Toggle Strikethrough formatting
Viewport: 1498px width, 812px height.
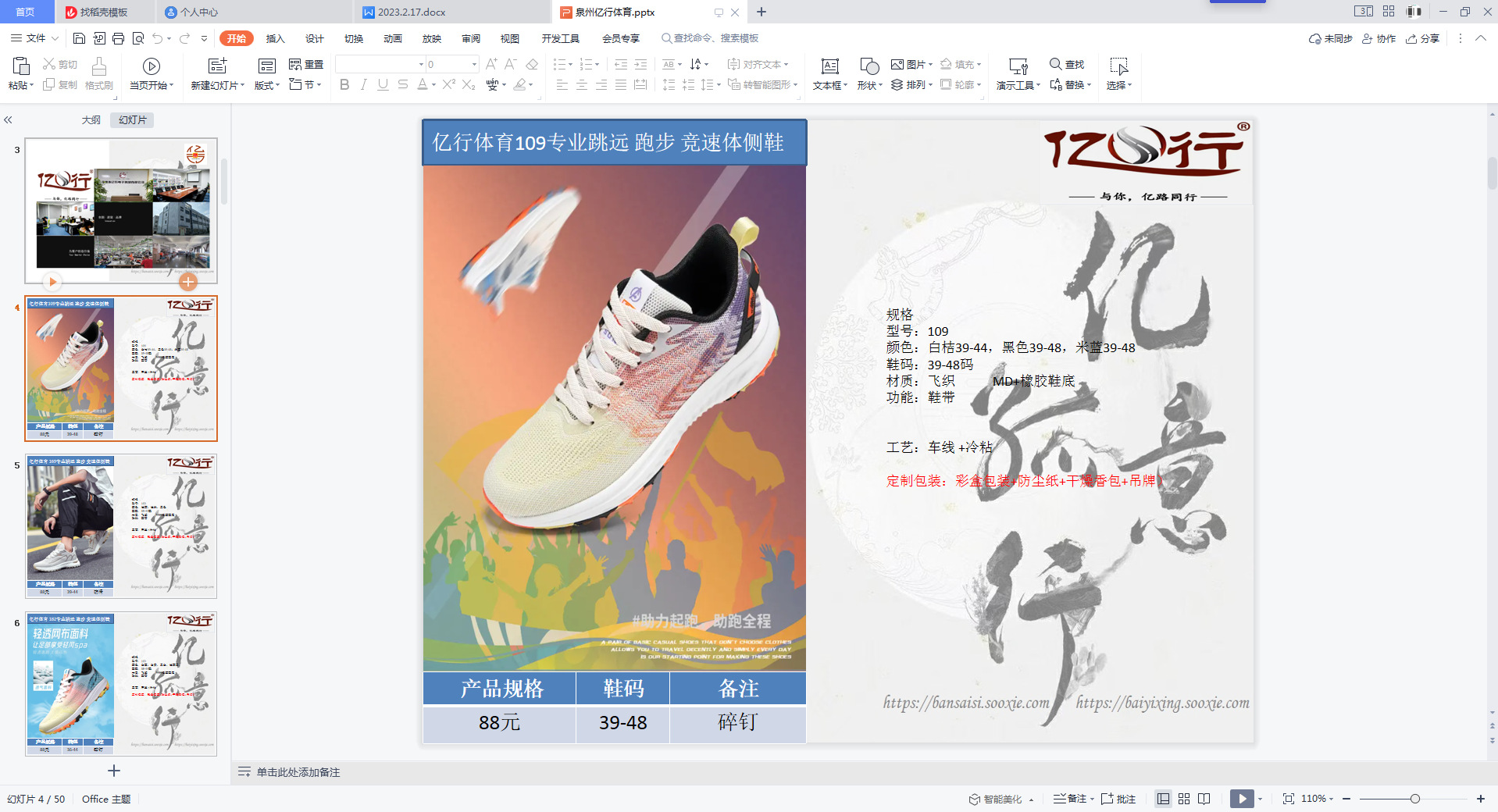point(403,84)
